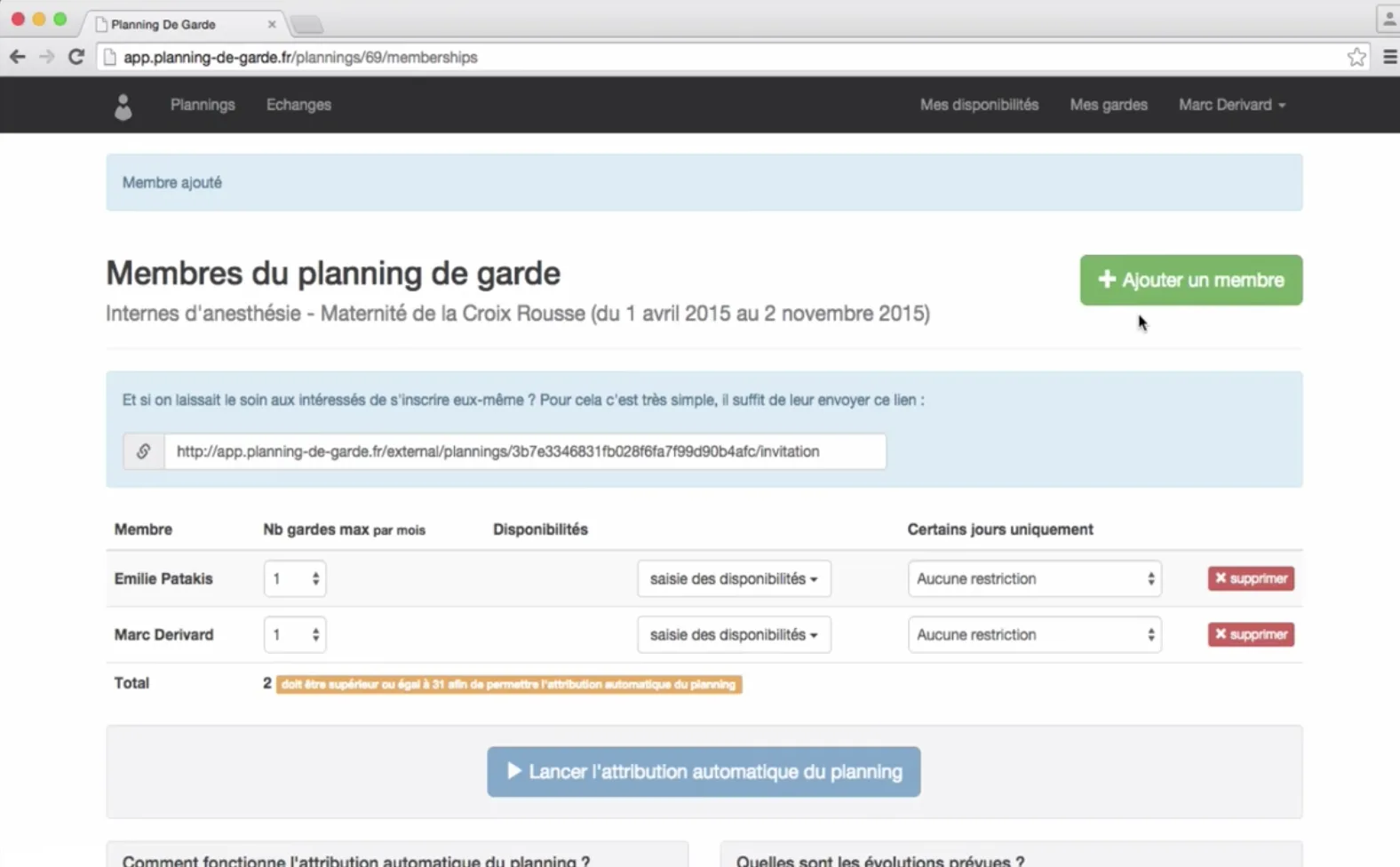1400x867 pixels.
Task: Click the browser back arrow
Action: pyautogui.click(x=18, y=57)
